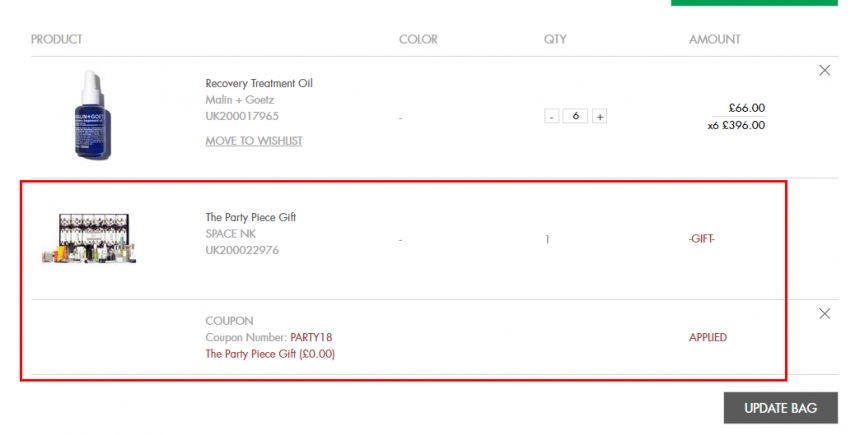Click the PRODUCT column header
The image size is (860, 435).
pos(56,40)
